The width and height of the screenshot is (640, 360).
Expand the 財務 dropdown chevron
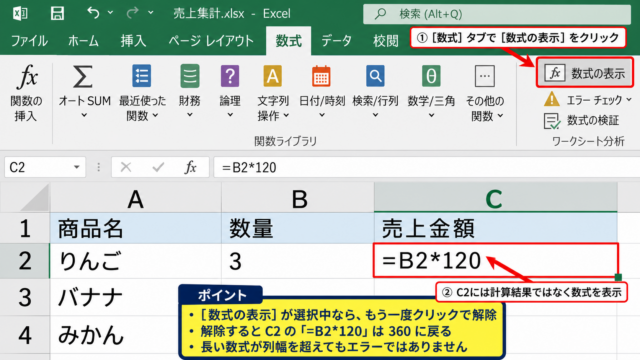[189, 116]
